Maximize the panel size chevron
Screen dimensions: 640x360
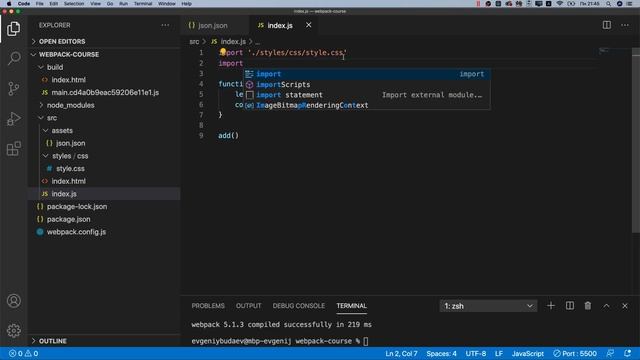point(606,306)
